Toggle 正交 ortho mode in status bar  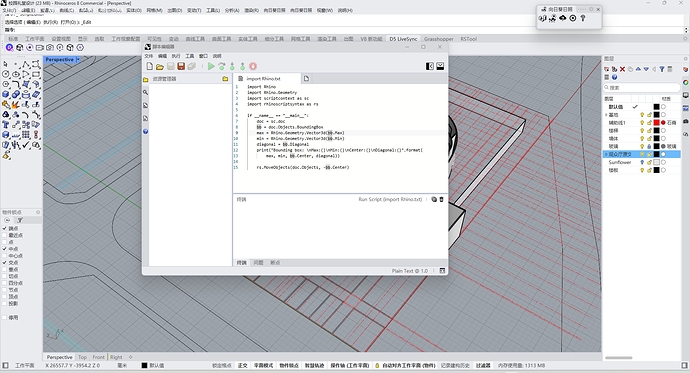click(242, 366)
